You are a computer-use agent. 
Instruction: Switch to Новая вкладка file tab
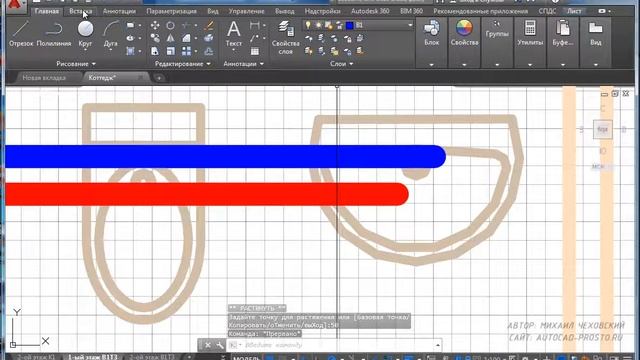(44, 78)
